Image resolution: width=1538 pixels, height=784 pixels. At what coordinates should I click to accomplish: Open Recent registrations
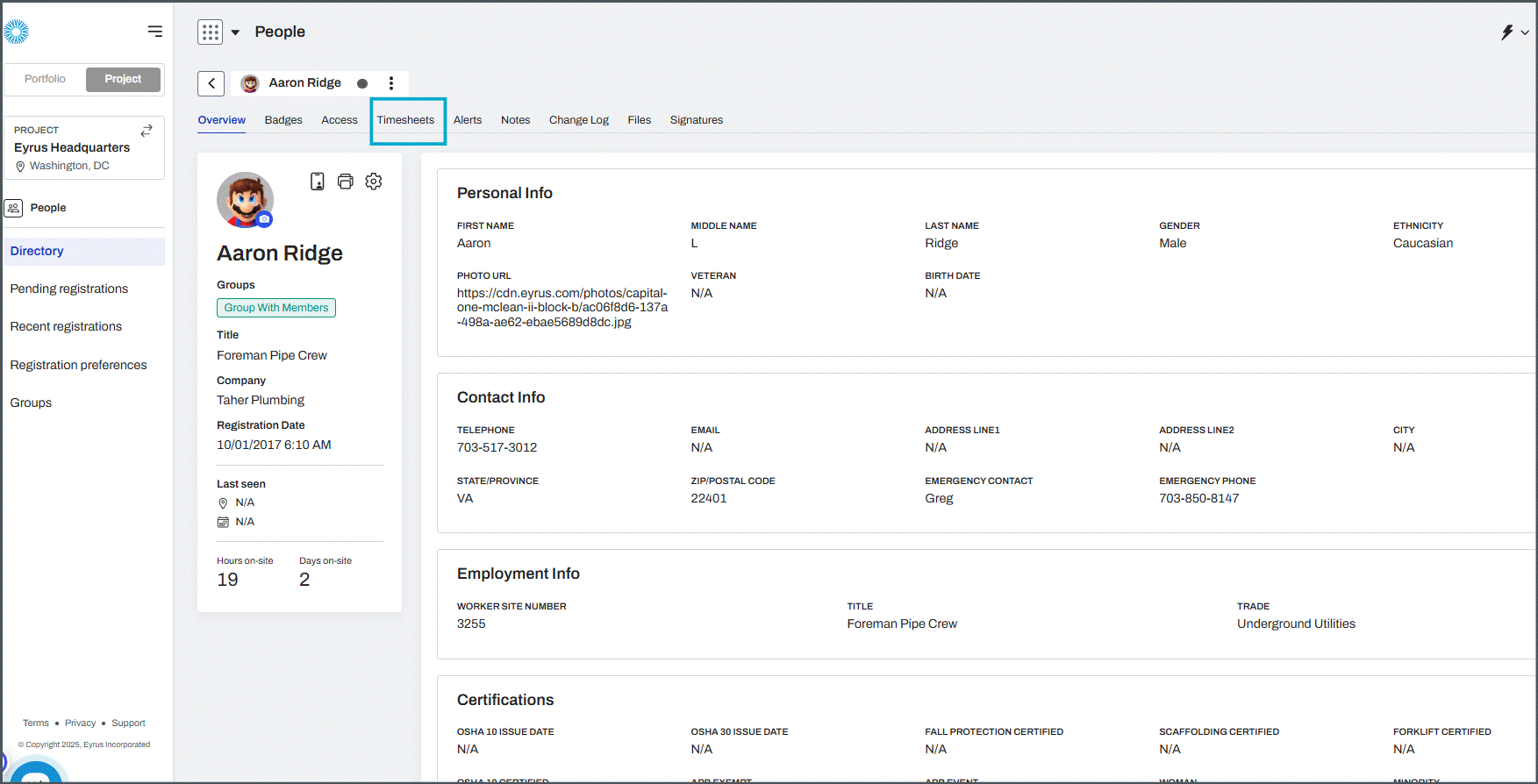[66, 327]
